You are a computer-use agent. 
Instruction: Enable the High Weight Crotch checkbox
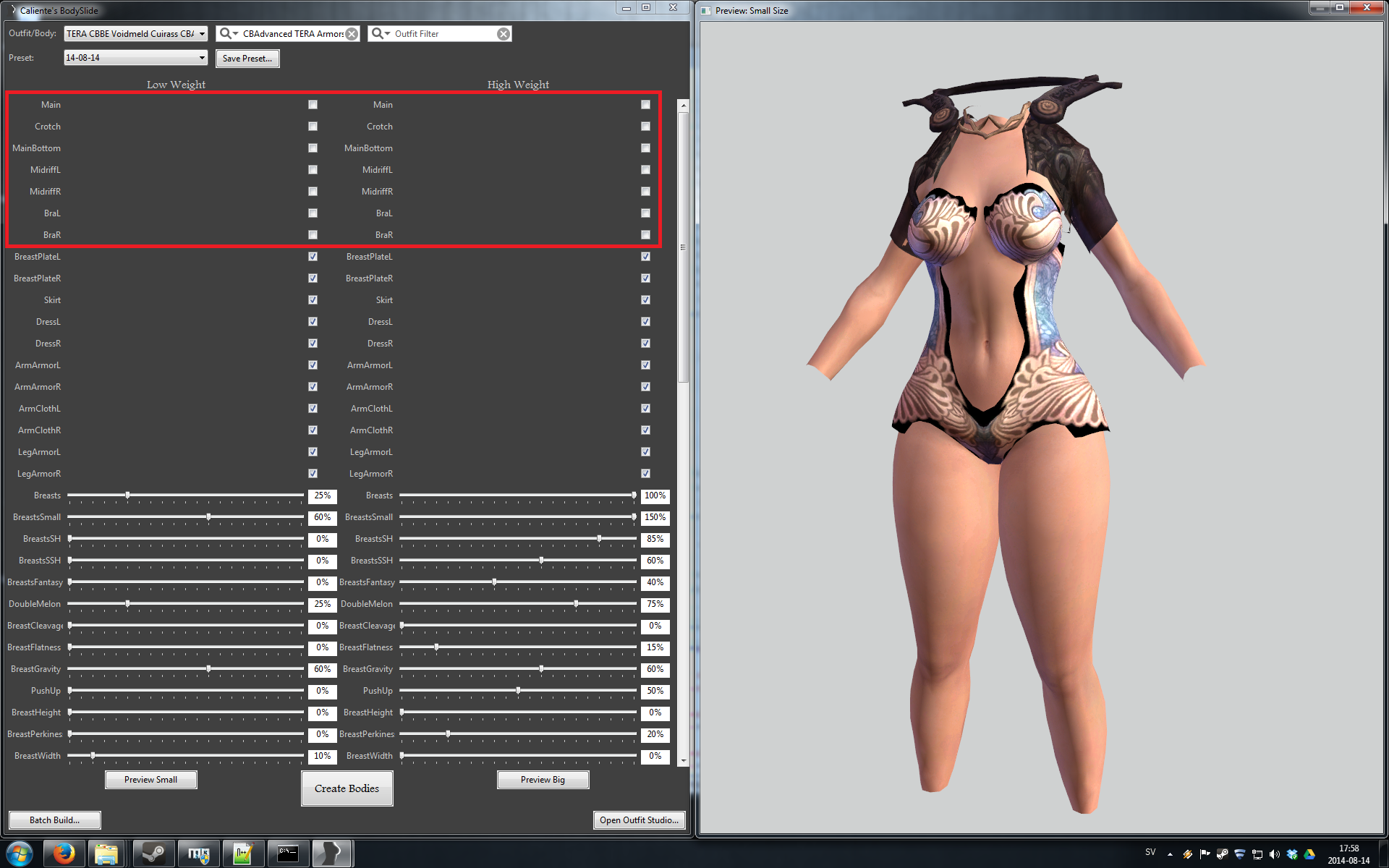click(x=645, y=127)
